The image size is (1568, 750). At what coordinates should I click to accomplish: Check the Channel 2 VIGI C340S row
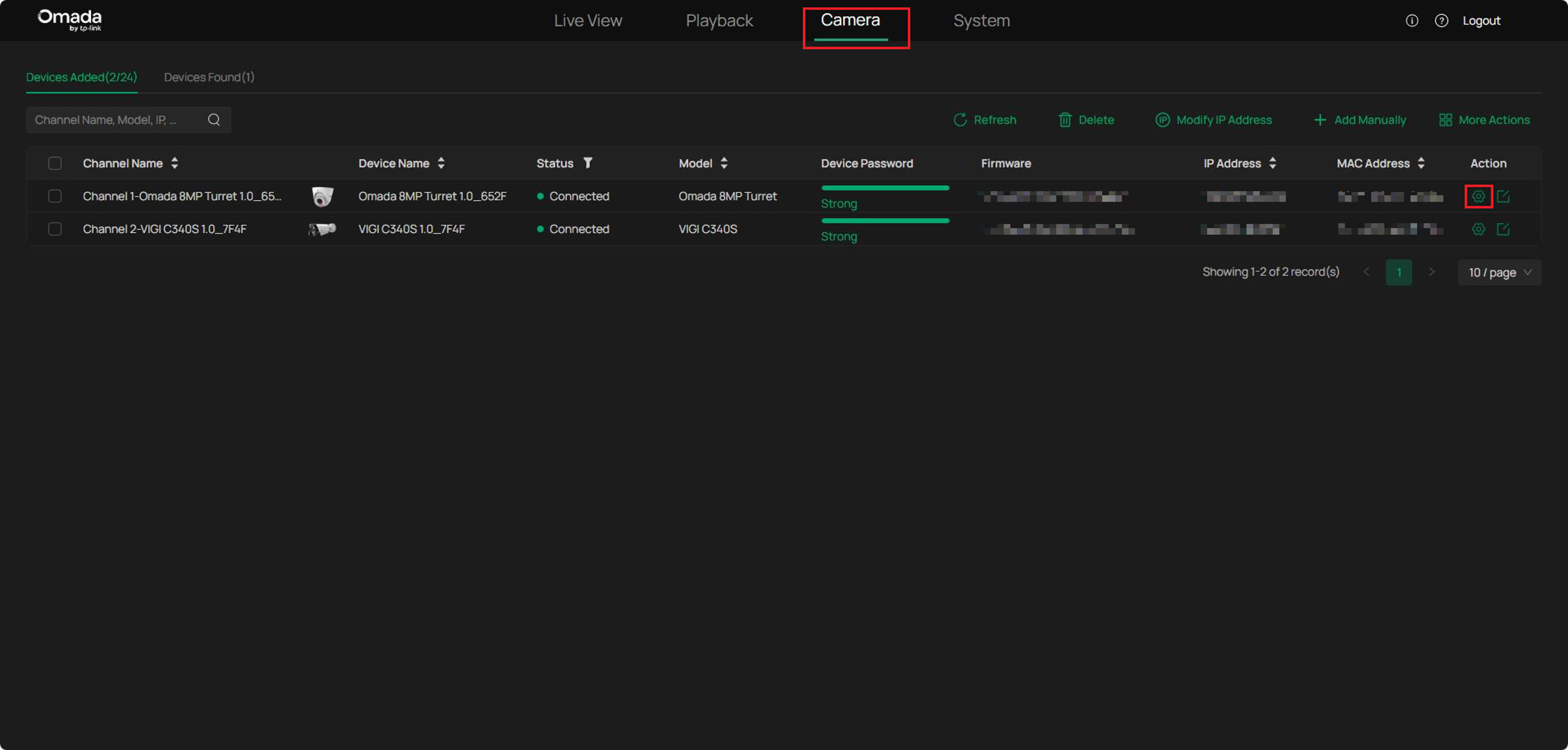pyautogui.click(x=55, y=228)
